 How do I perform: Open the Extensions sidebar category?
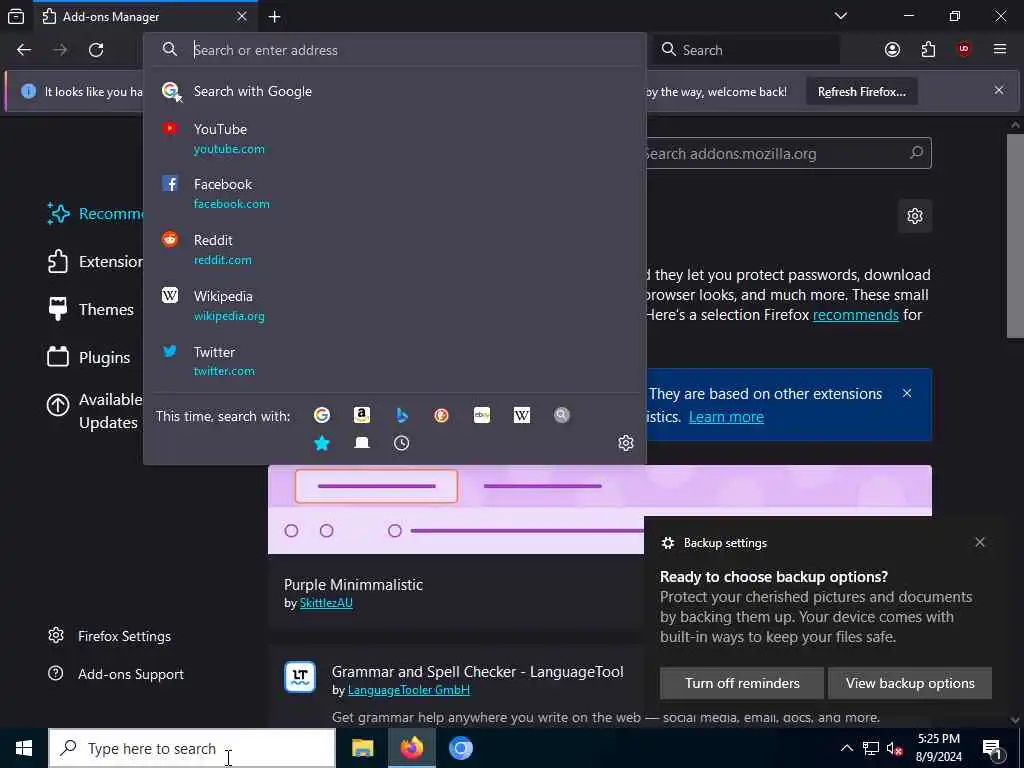tap(95, 262)
